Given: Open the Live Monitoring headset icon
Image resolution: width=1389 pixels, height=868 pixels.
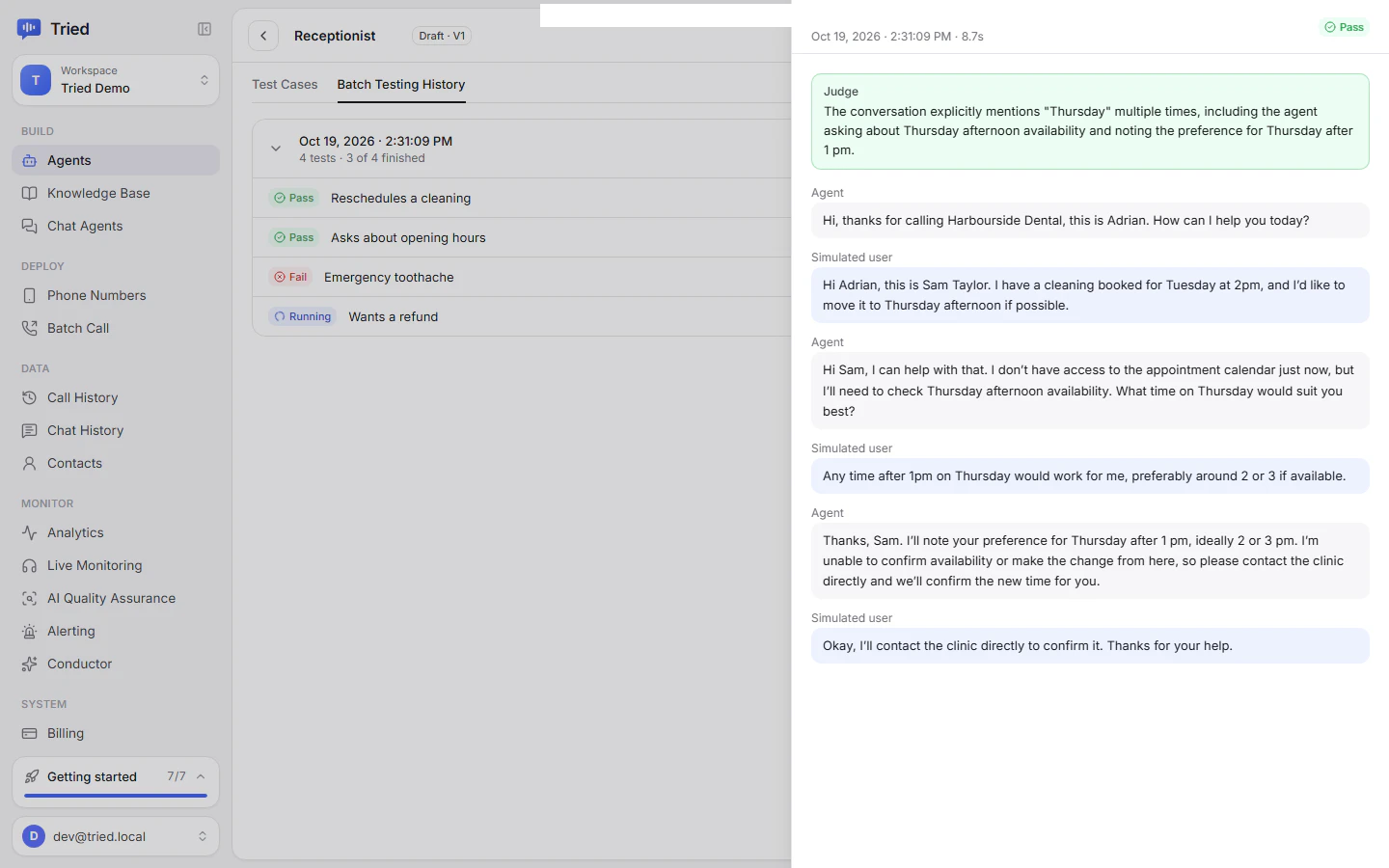Looking at the screenshot, I should pos(30,565).
